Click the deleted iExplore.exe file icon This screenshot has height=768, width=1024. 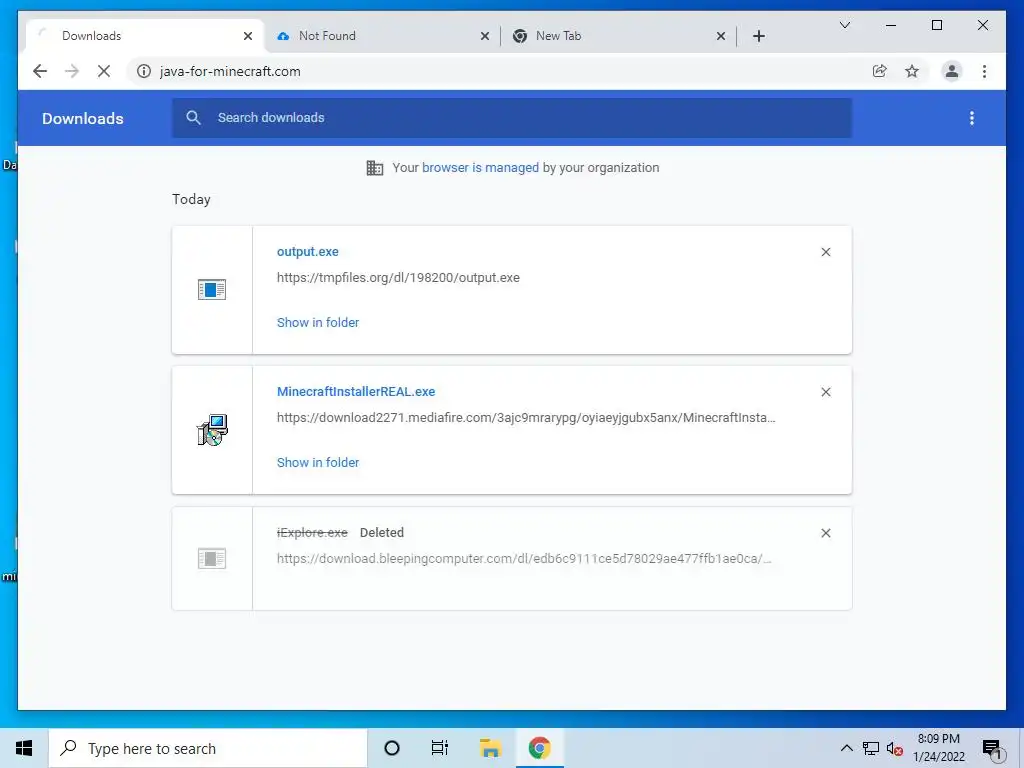(x=212, y=559)
